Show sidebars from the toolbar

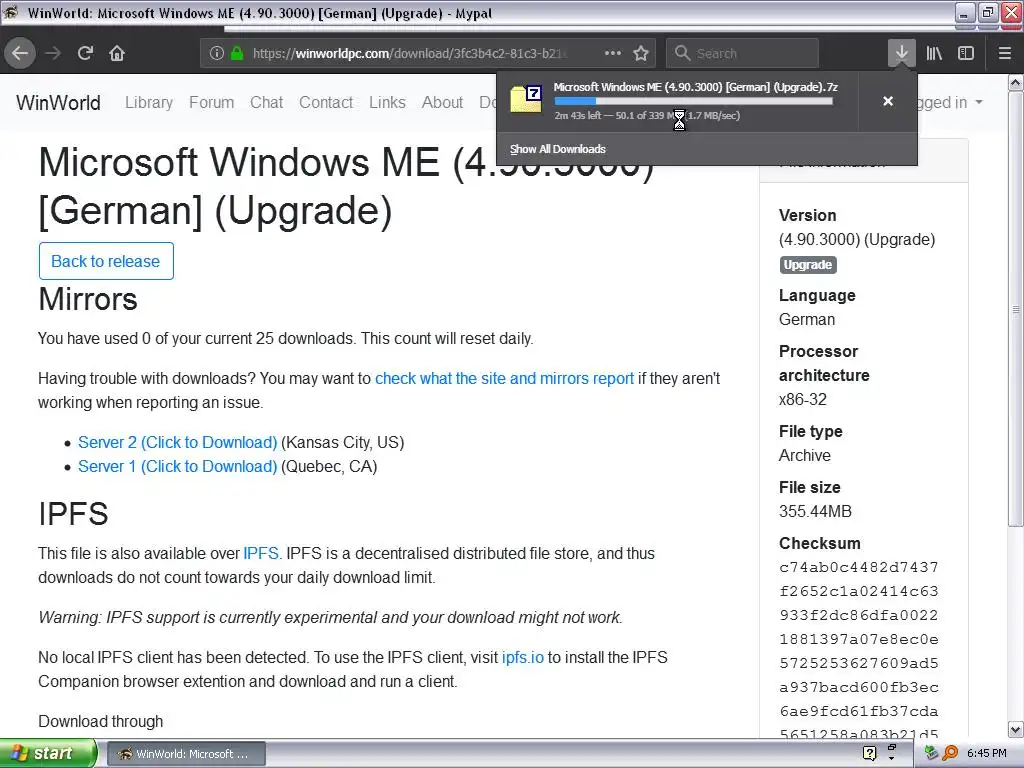point(966,53)
